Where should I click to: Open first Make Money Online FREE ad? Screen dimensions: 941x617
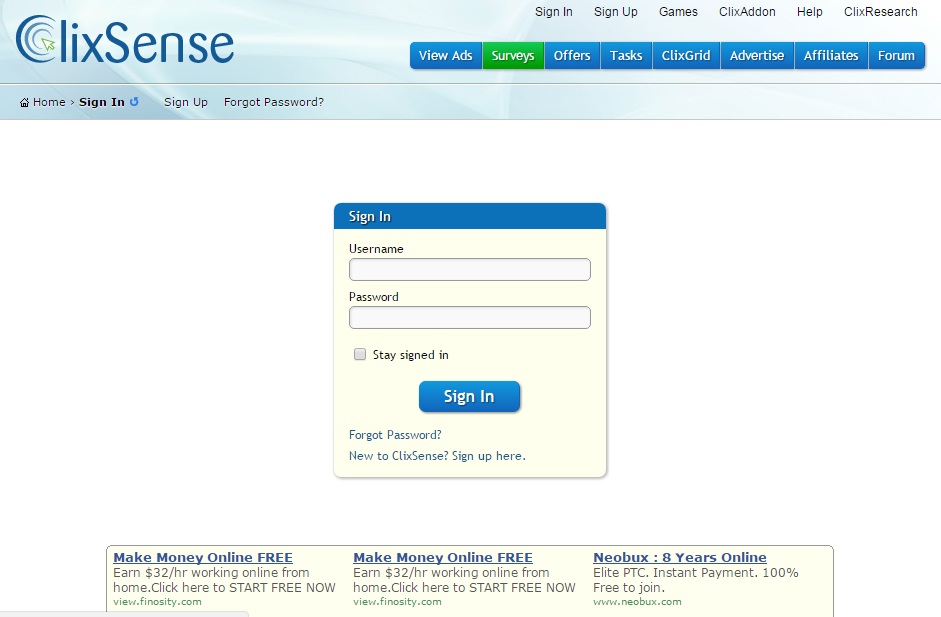[203, 558]
